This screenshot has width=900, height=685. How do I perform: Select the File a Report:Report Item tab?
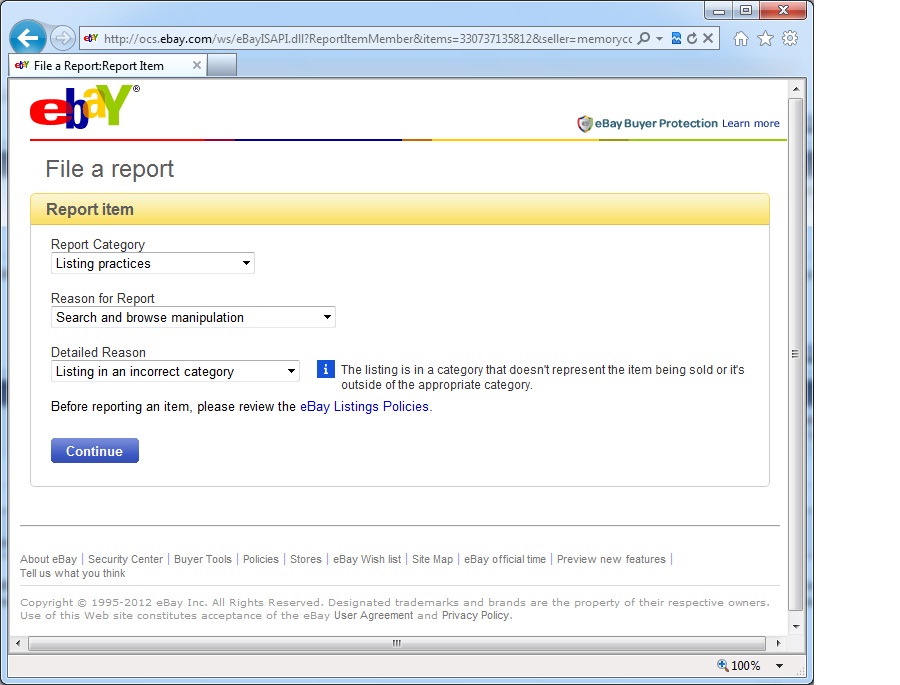[x=106, y=65]
